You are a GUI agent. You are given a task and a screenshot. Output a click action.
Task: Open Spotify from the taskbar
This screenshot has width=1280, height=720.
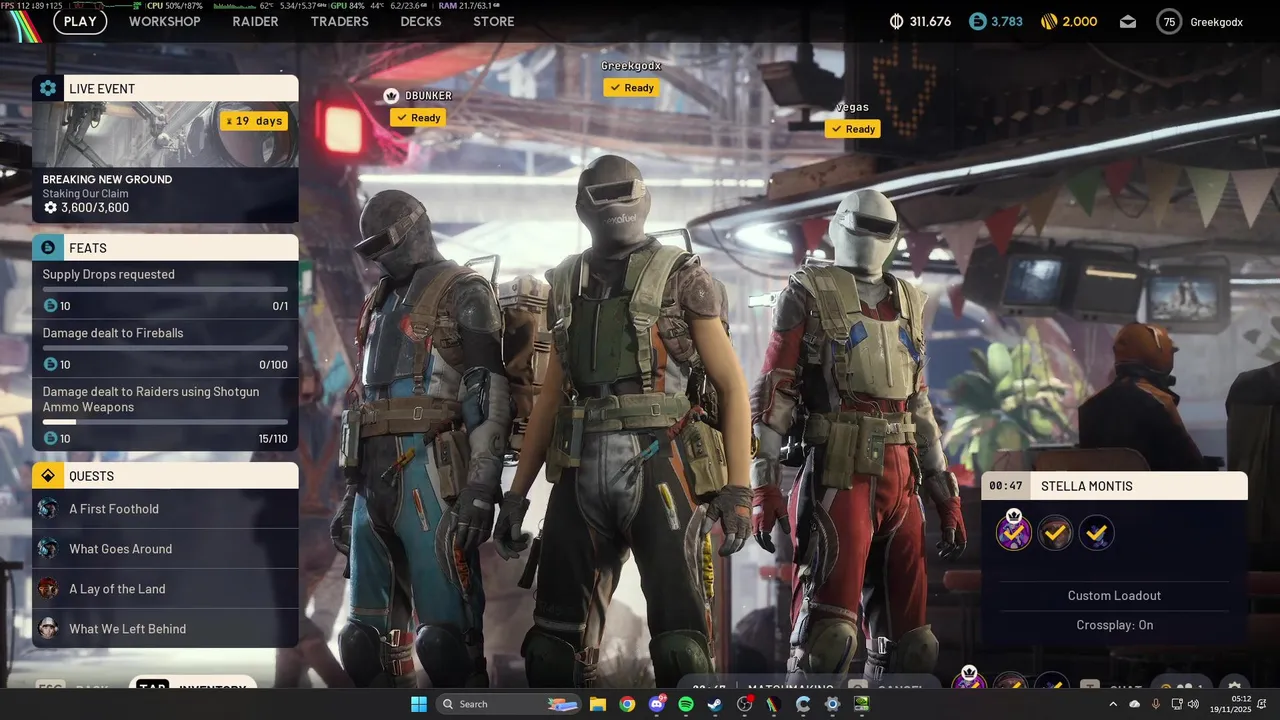686,704
